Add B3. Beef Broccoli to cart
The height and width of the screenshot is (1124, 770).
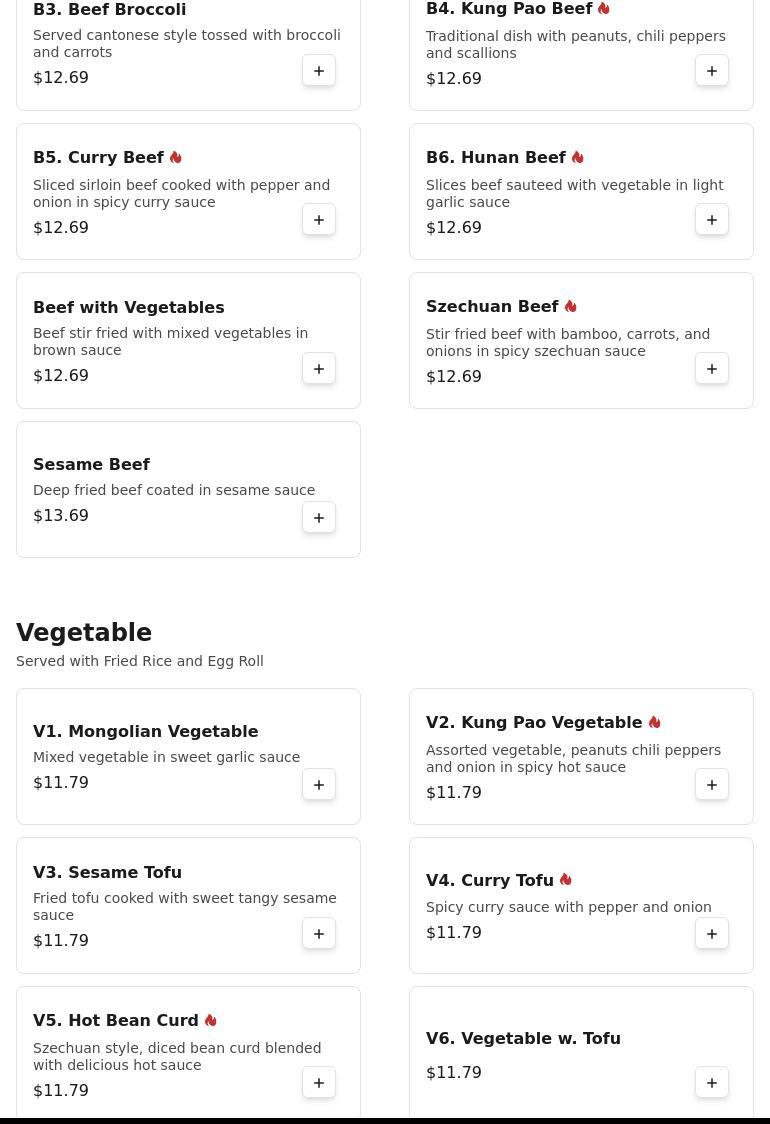coord(319,71)
